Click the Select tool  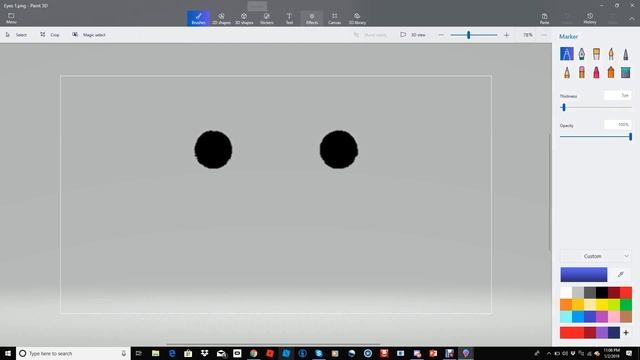16,35
